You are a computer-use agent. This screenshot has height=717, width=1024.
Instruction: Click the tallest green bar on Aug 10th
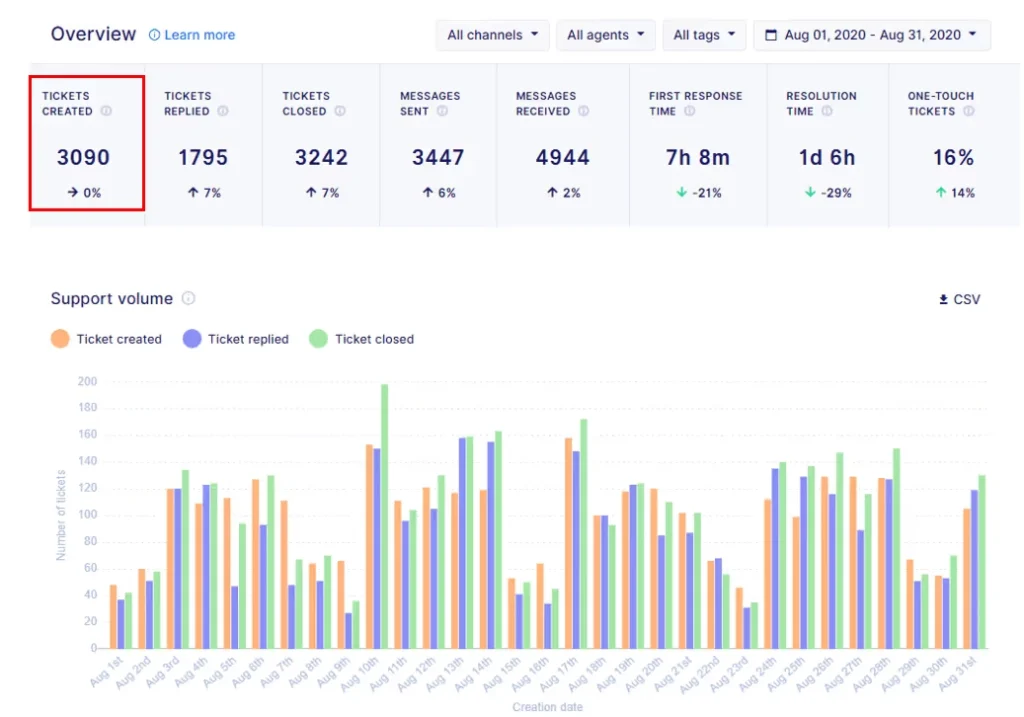384,515
